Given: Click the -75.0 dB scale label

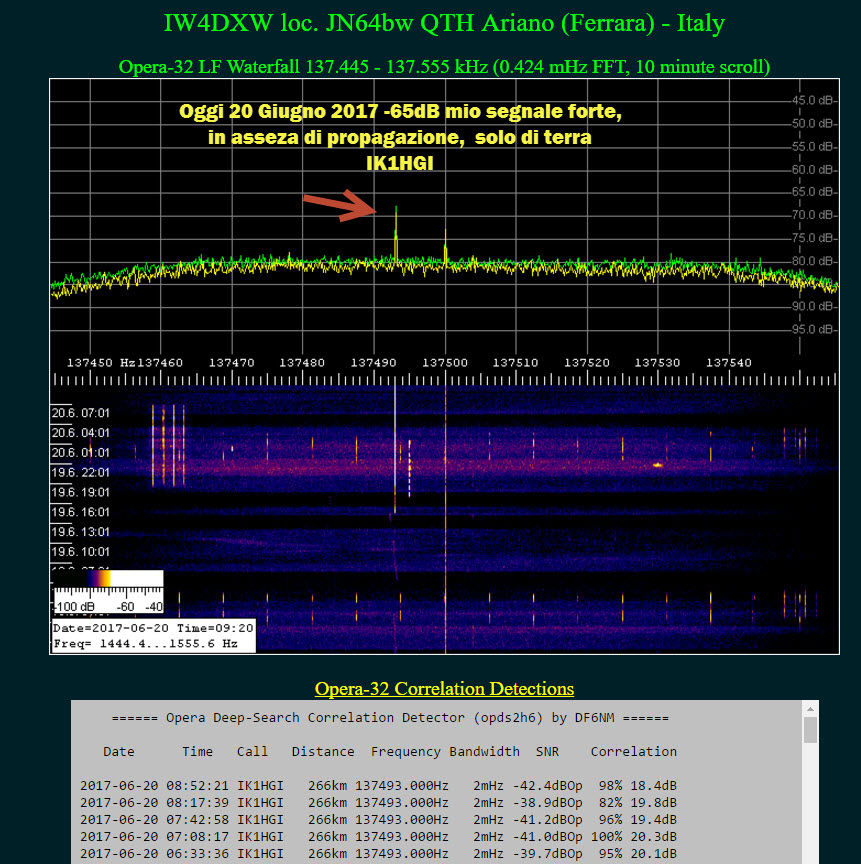Looking at the screenshot, I should click(813, 238).
